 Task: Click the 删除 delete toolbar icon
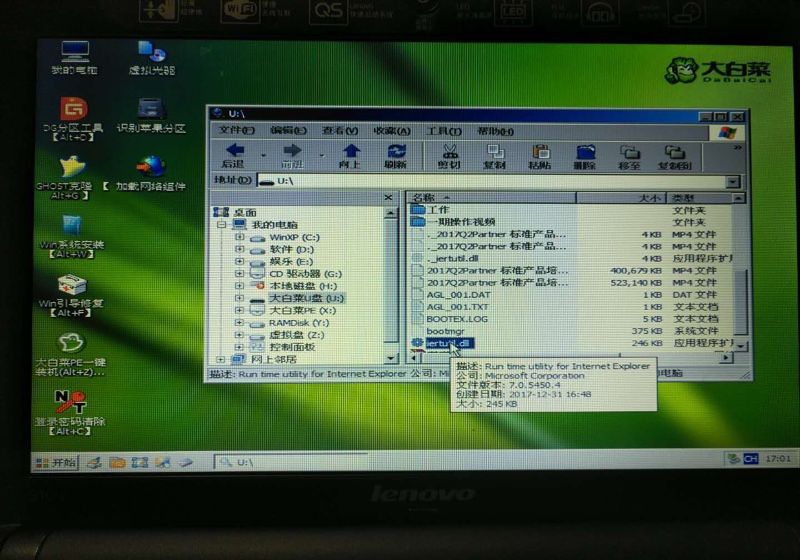click(x=585, y=156)
